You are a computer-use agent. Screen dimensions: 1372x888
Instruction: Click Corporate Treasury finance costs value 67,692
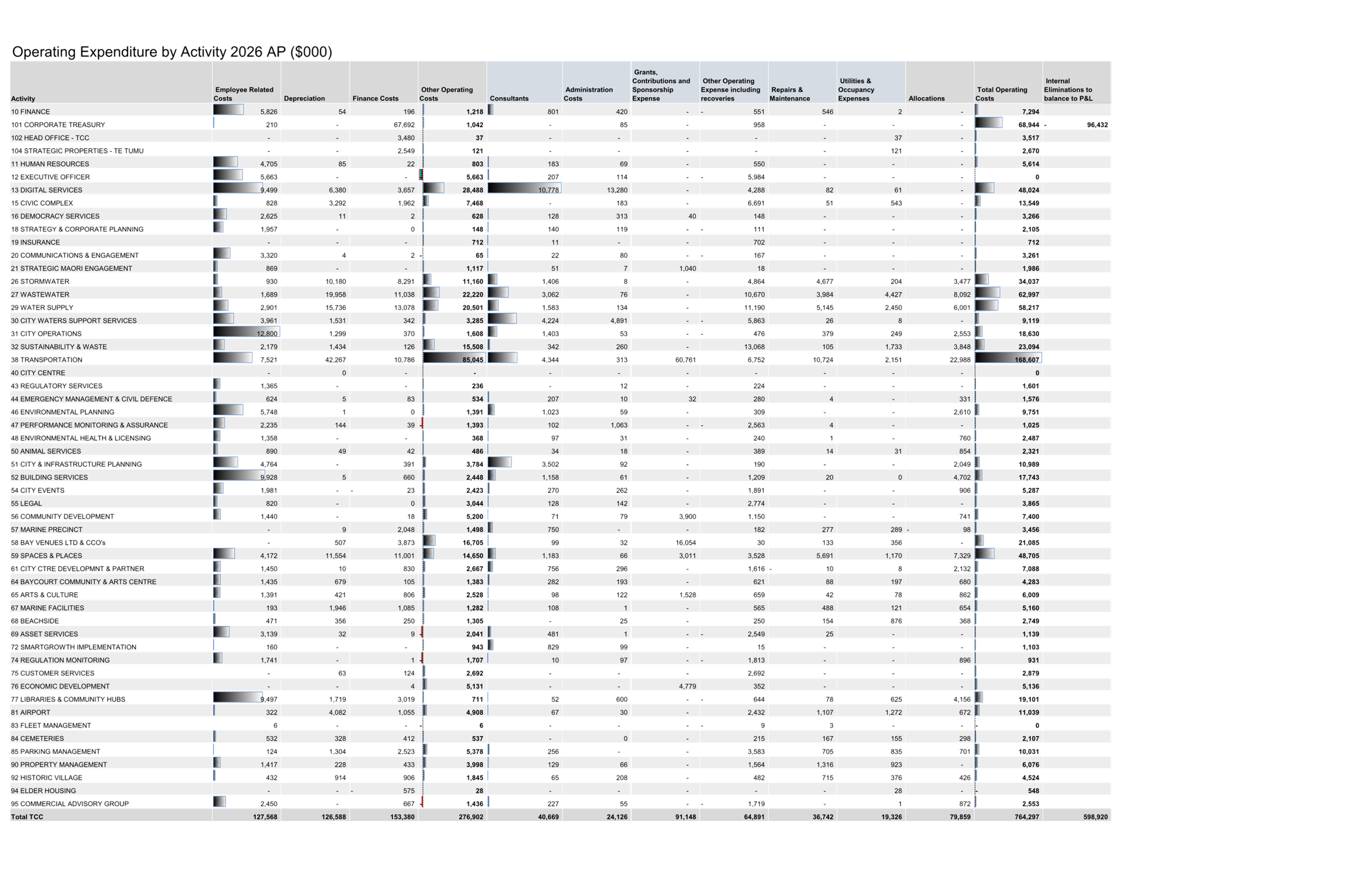tap(404, 124)
